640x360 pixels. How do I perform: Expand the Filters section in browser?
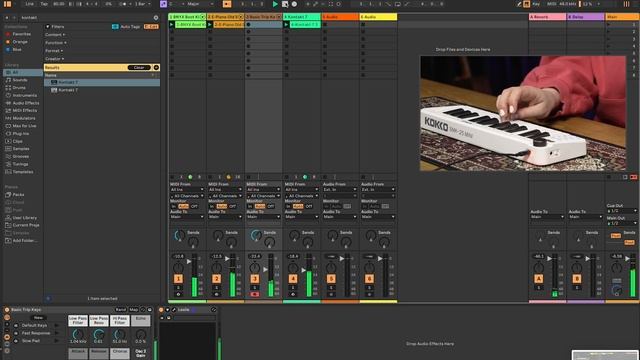55,27
